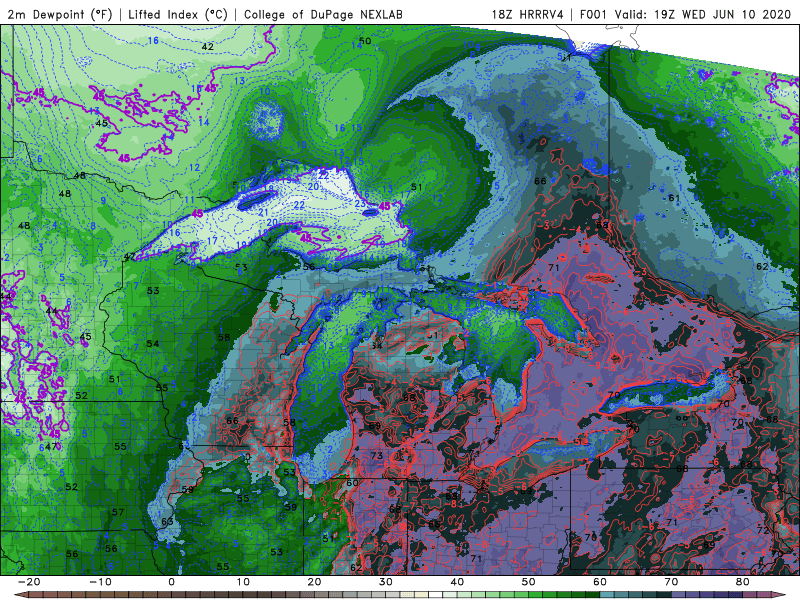This screenshot has width=800, height=600.
Task: Click the right arrow end of color bar
Action: coord(781,595)
